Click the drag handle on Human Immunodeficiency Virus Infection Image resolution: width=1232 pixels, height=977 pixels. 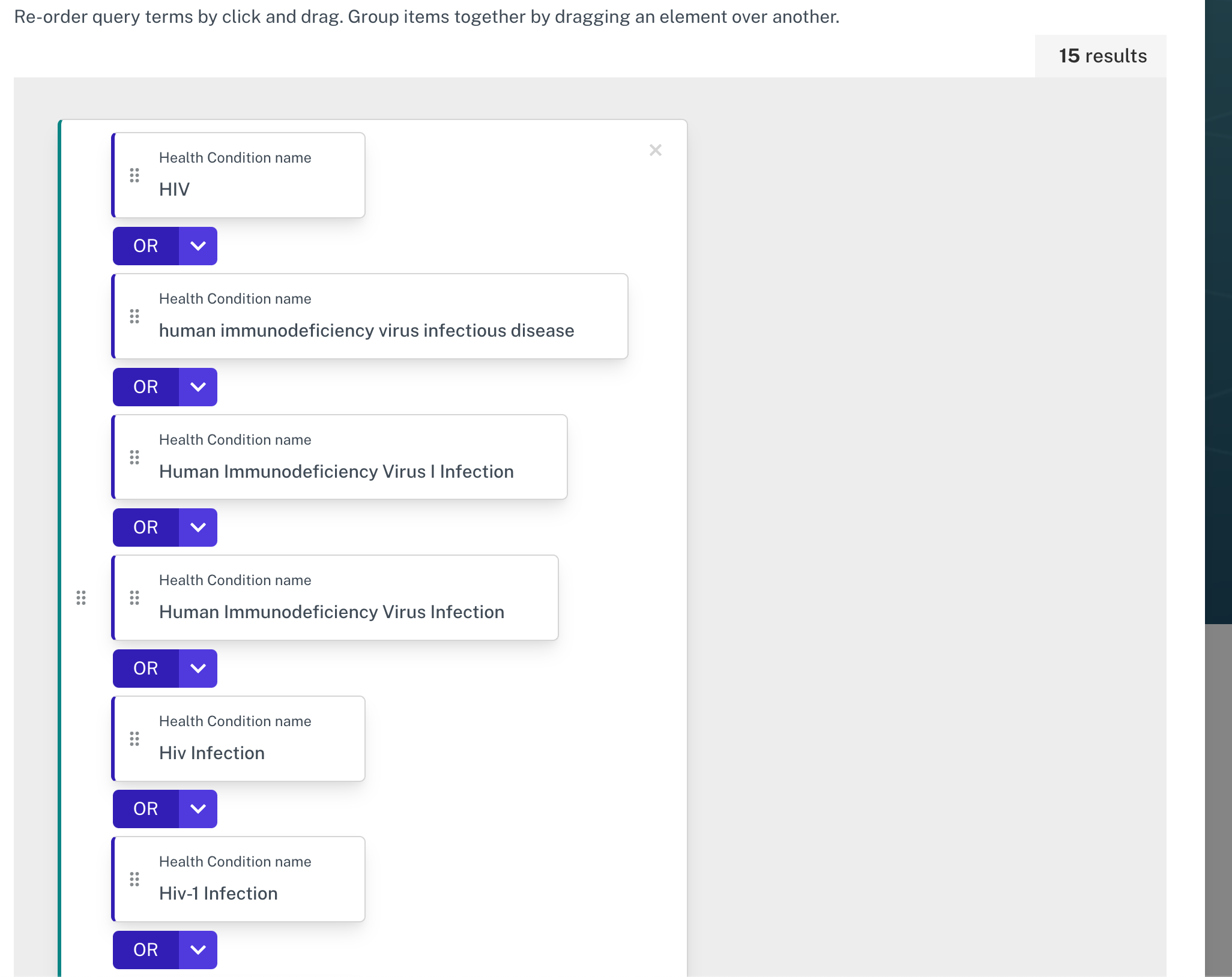(134, 598)
